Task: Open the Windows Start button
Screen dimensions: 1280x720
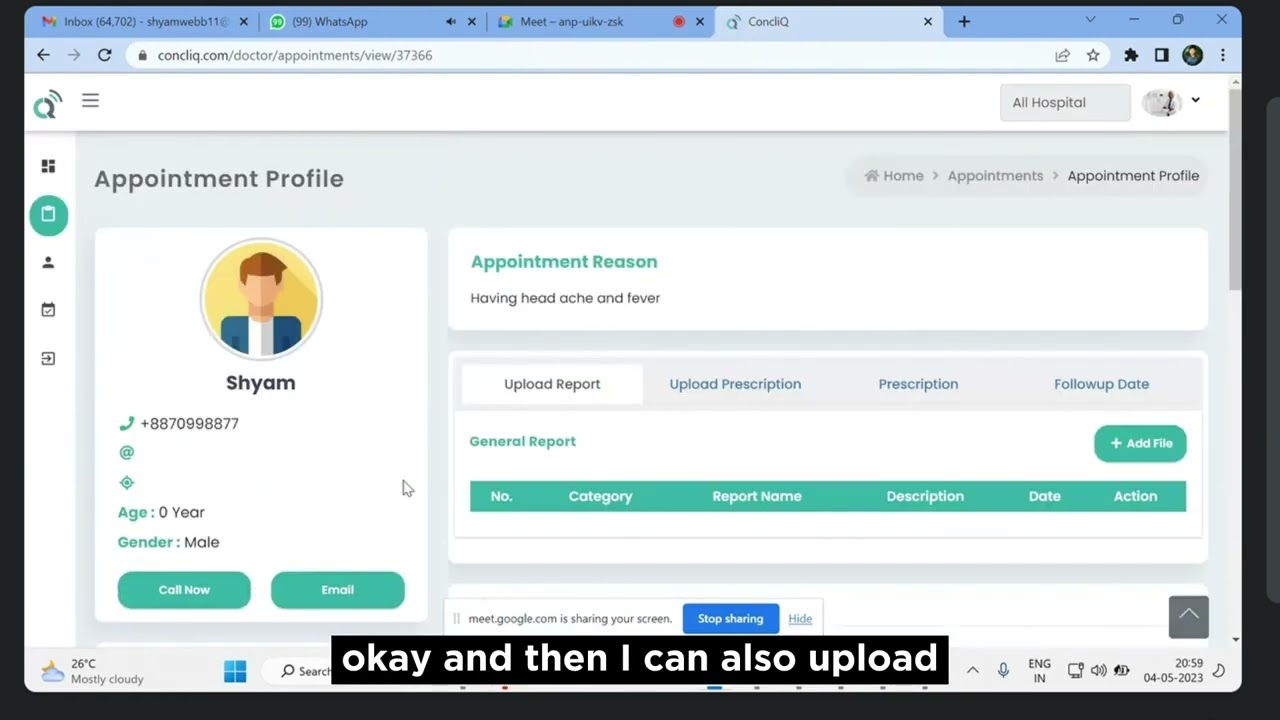Action: click(235, 671)
